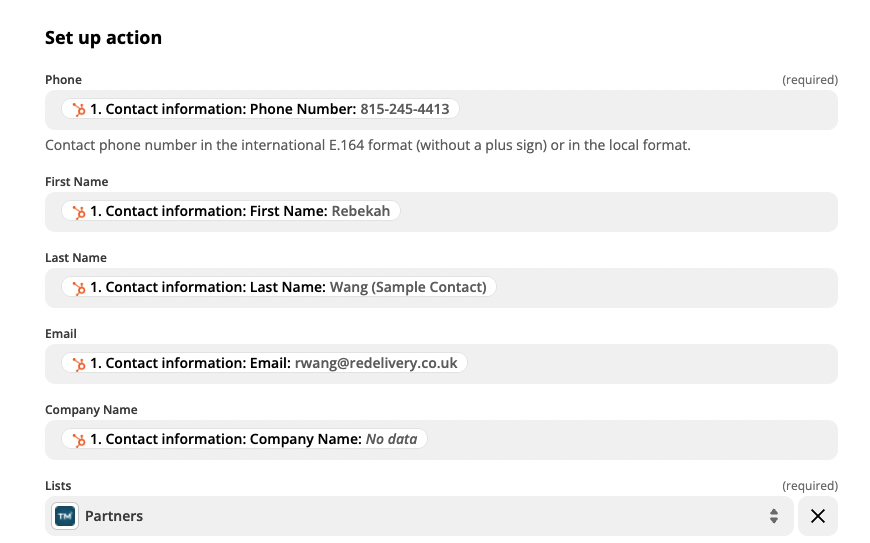Select the 815-245-4413 phone number pill
This screenshot has height=543, width=870.
coord(260,109)
